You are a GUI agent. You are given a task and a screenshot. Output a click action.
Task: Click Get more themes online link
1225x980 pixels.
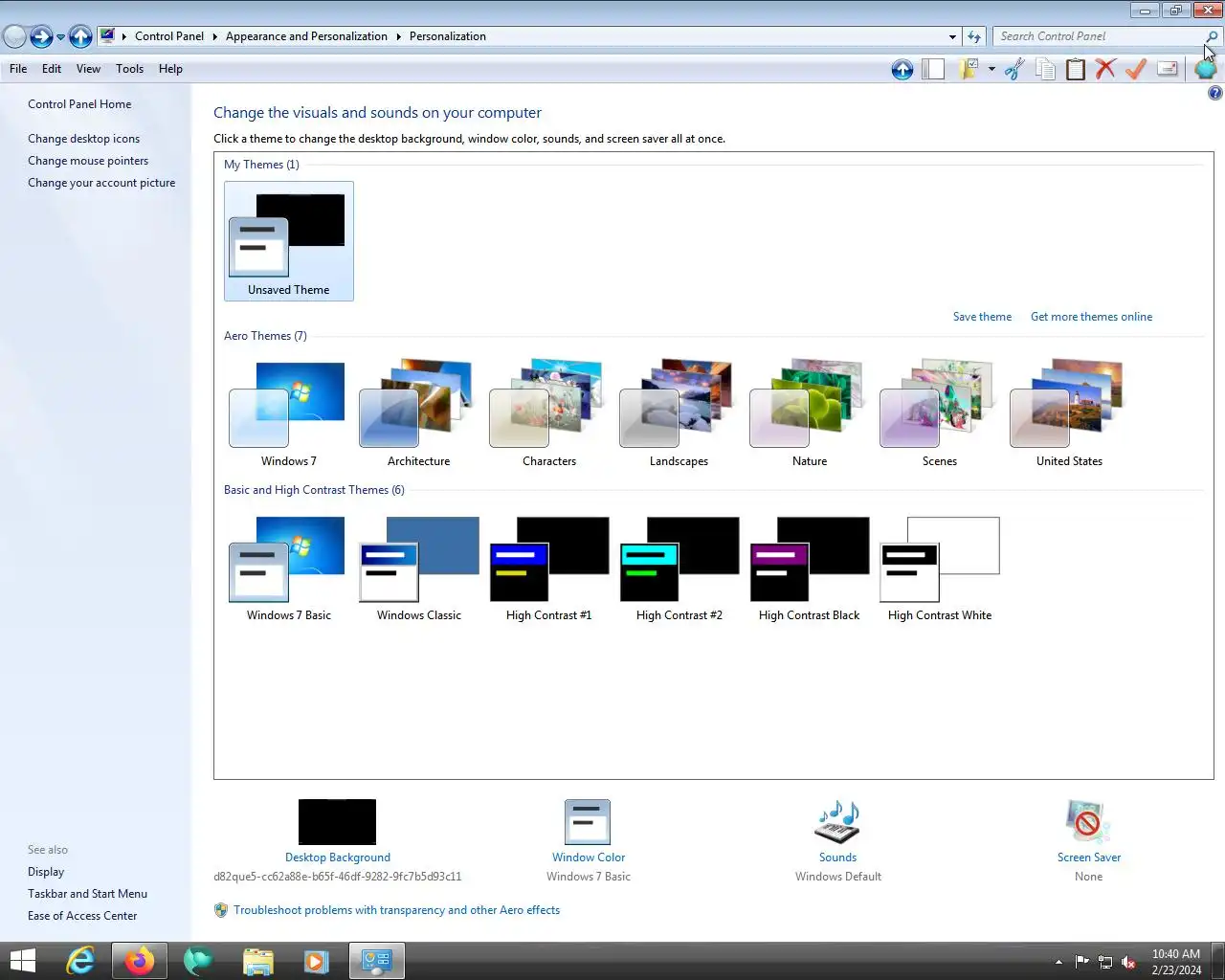pyautogui.click(x=1091, y=317)
